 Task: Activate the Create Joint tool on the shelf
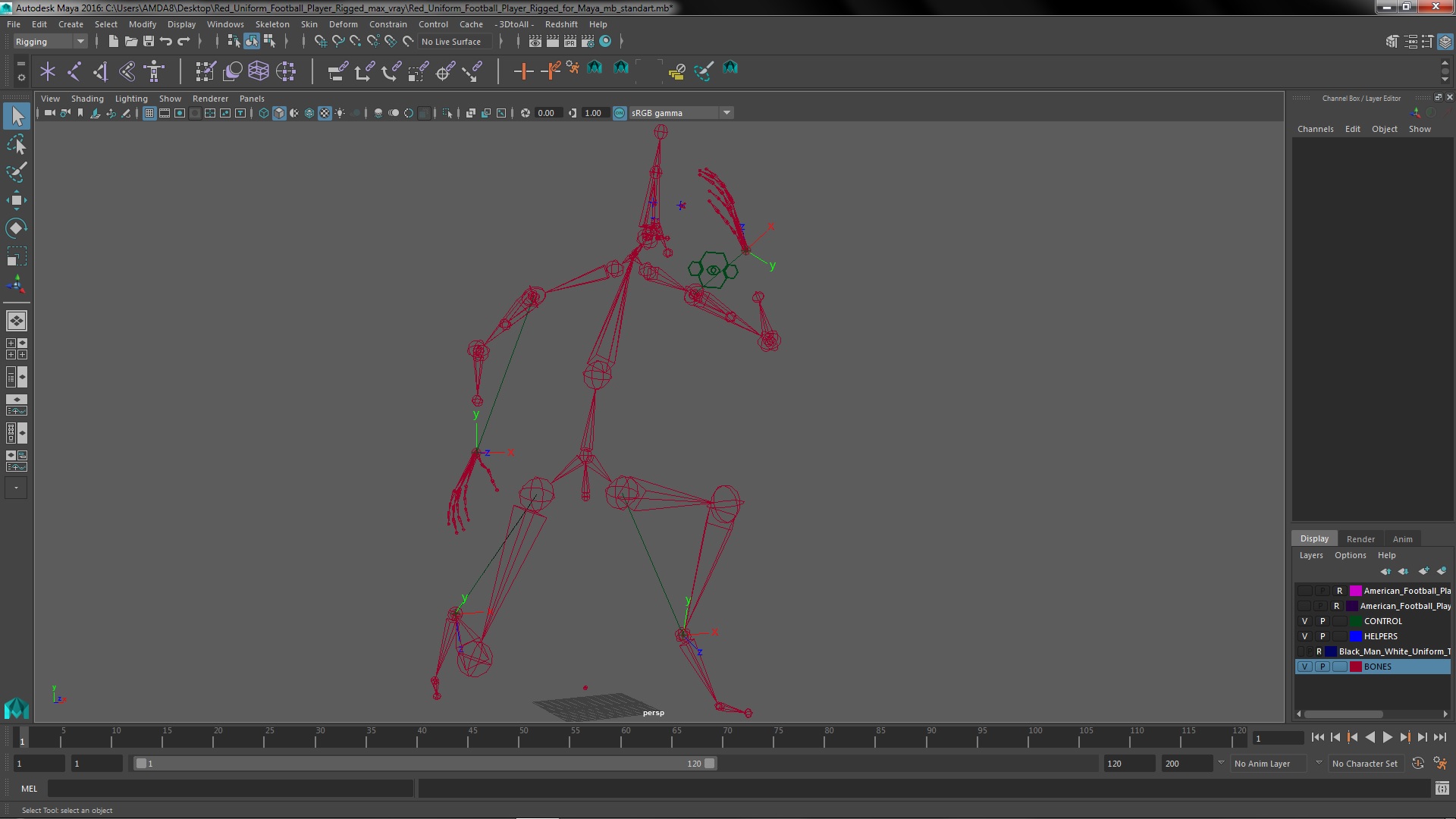74,71
